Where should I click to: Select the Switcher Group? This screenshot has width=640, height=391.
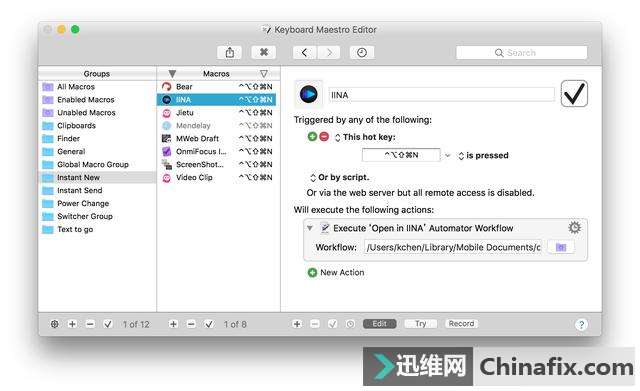[x=97, y=216]
